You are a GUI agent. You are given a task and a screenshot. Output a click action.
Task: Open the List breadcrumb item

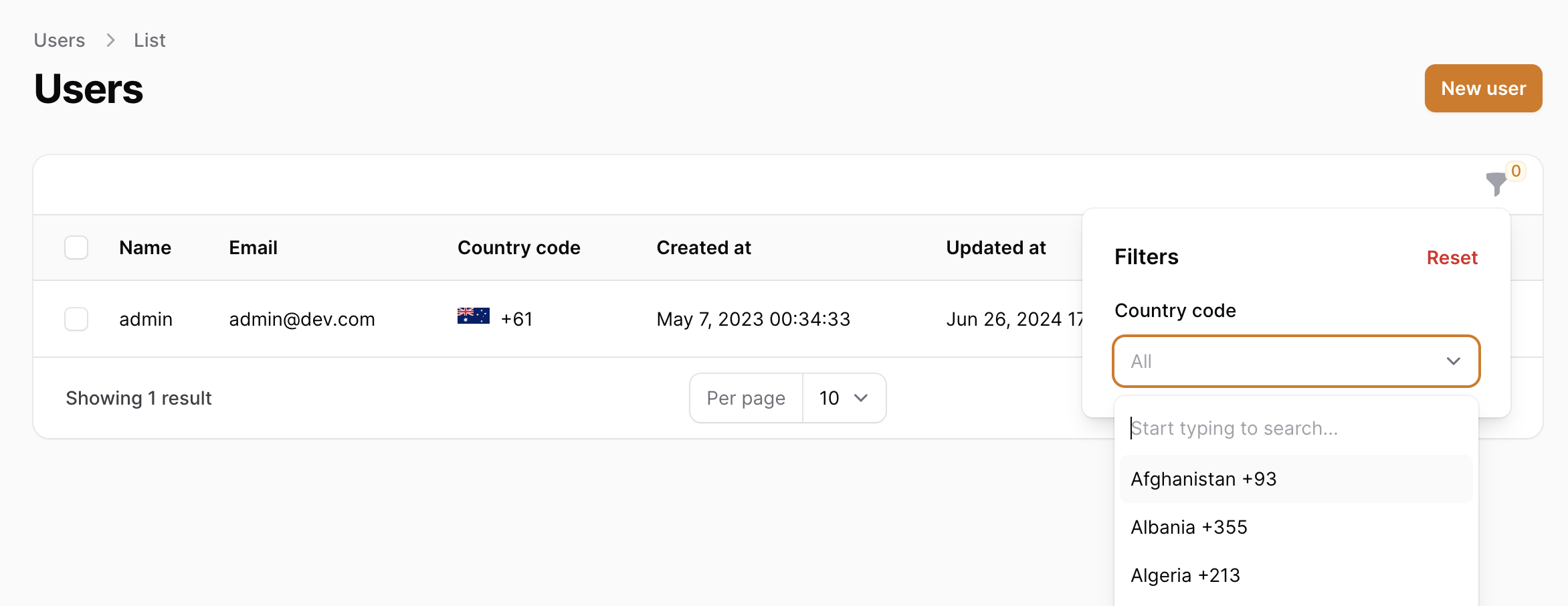[x=149, y=40]
